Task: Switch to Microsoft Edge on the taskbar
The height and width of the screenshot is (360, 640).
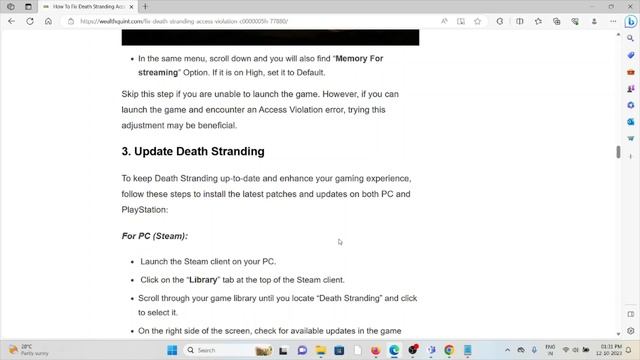Action: 394,350
